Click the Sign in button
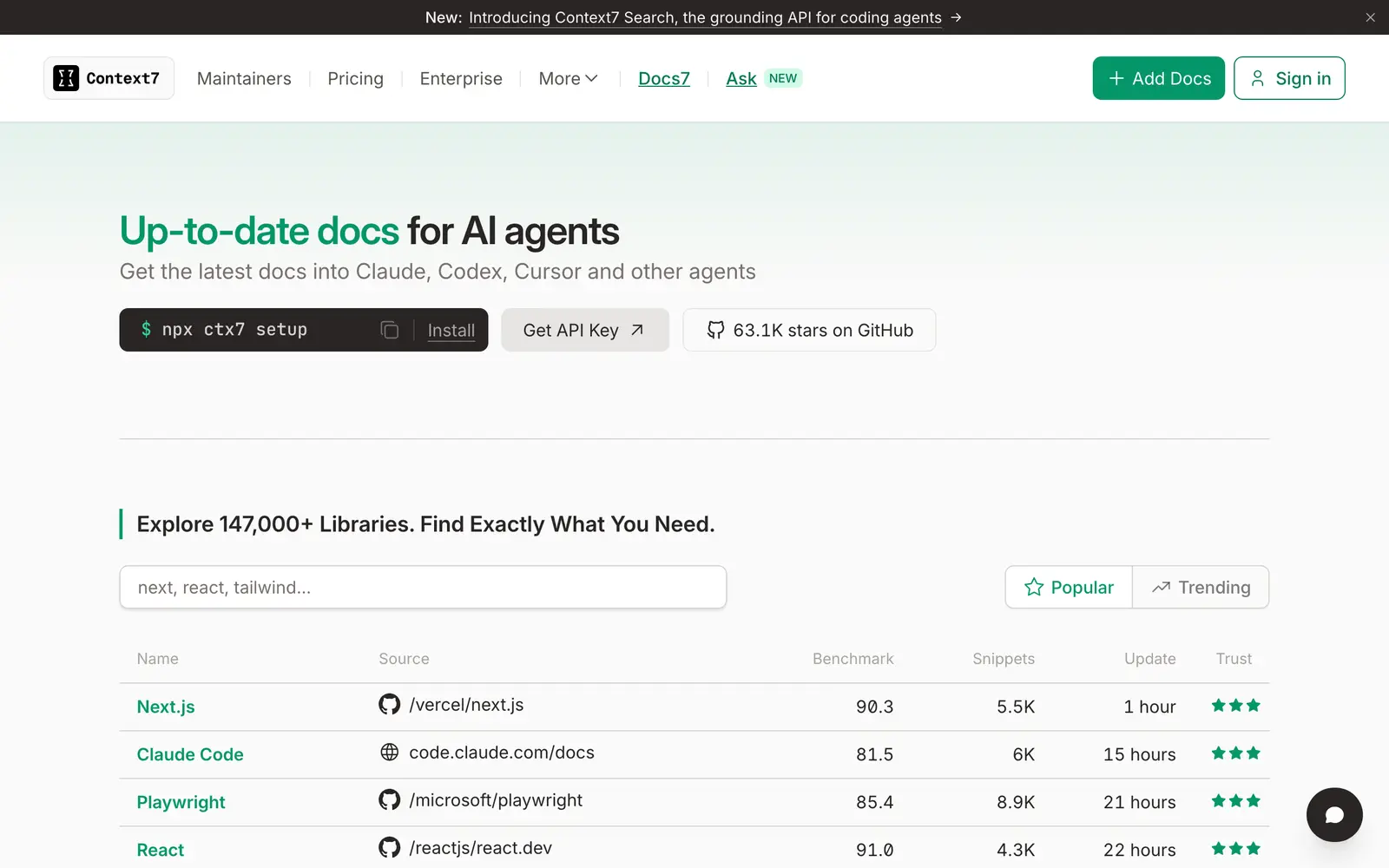 pos(1289,78)
